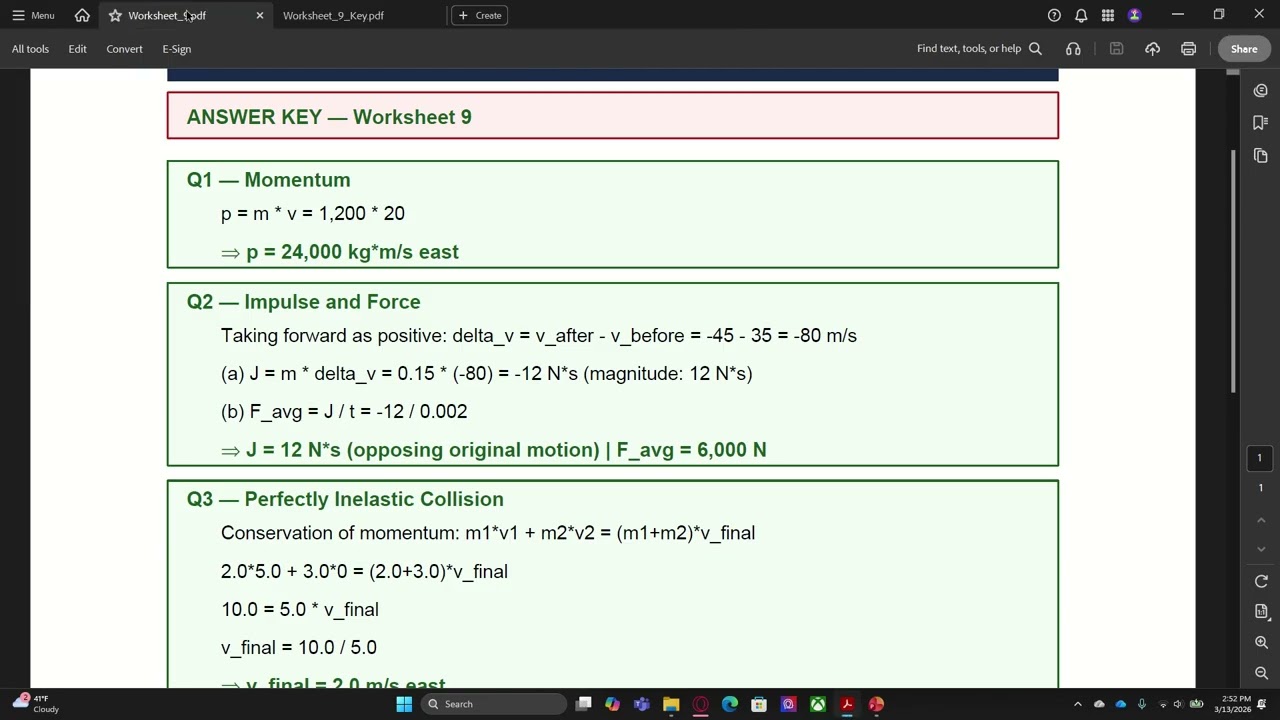The height and width of the screenshot is (720, 1280).
Task: Open the page display fit dropdown
Action: 1261,611
